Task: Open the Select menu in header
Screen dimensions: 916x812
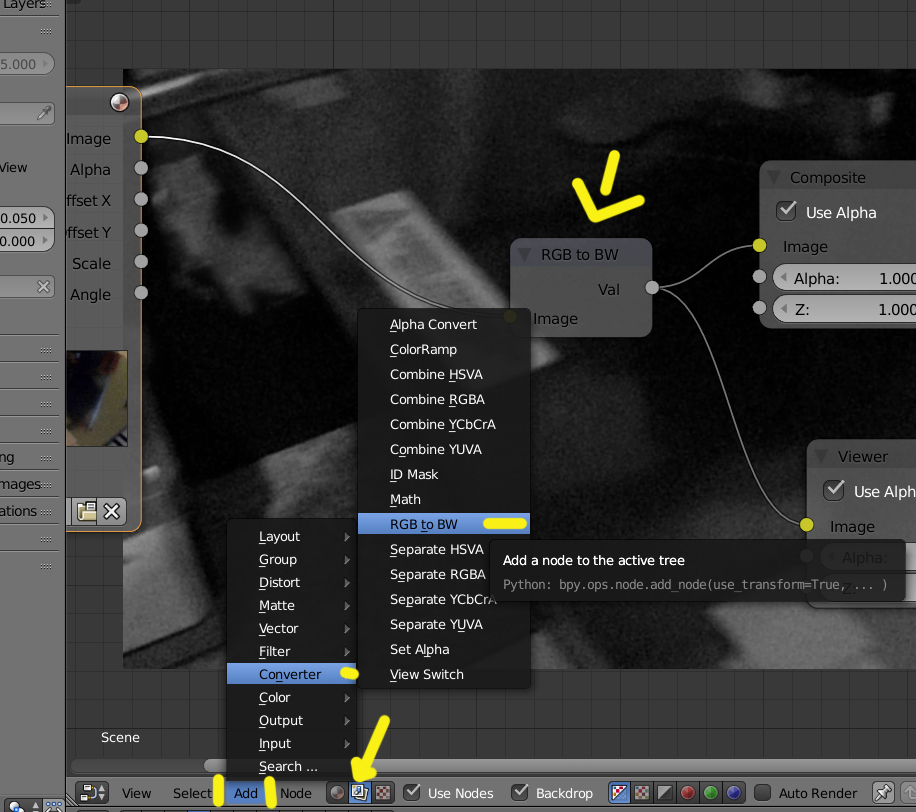Action: pos(192,793)
